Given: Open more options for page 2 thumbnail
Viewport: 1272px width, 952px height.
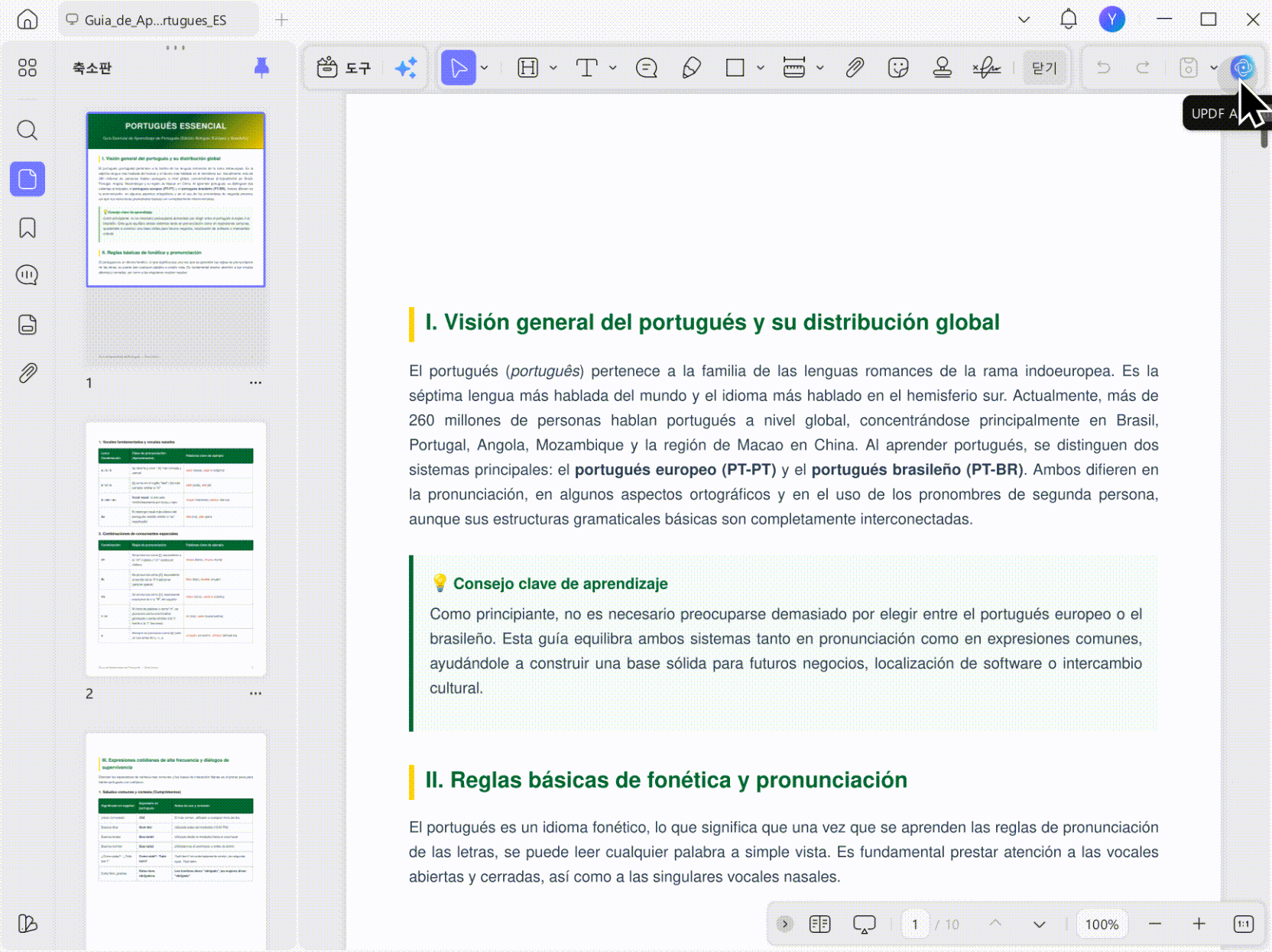Looking at the screenshot, I should [255, 694].
